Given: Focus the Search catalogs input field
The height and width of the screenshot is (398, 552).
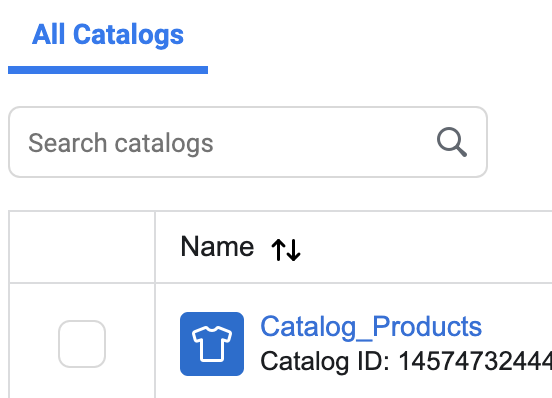Looking at the screenshot, I should coord(248,142).
